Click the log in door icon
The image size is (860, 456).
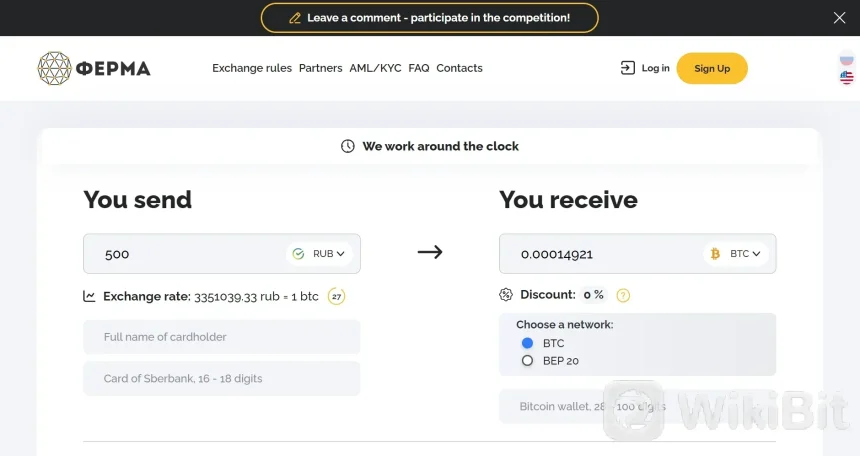tap(627, 68)
